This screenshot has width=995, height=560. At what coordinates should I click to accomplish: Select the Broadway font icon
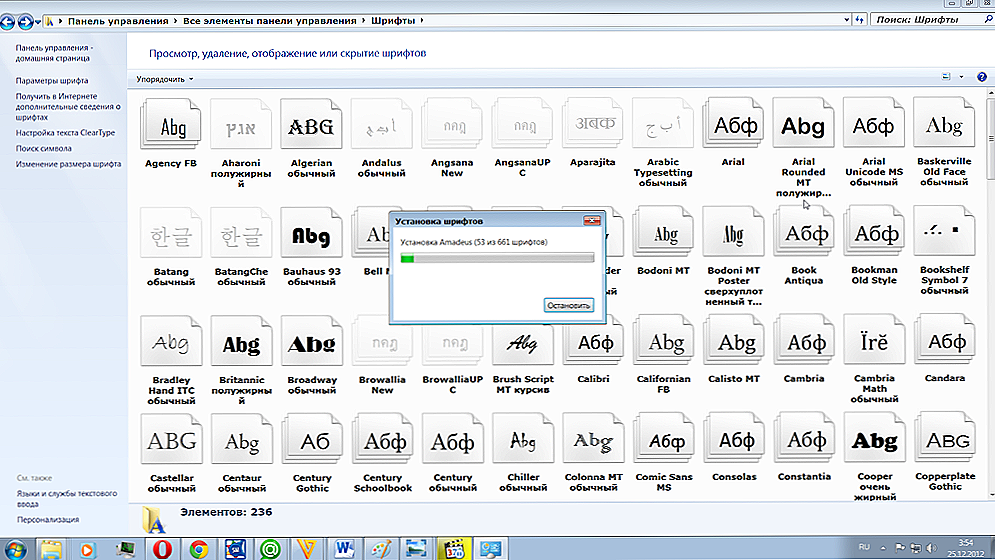(x=312, y=341)
